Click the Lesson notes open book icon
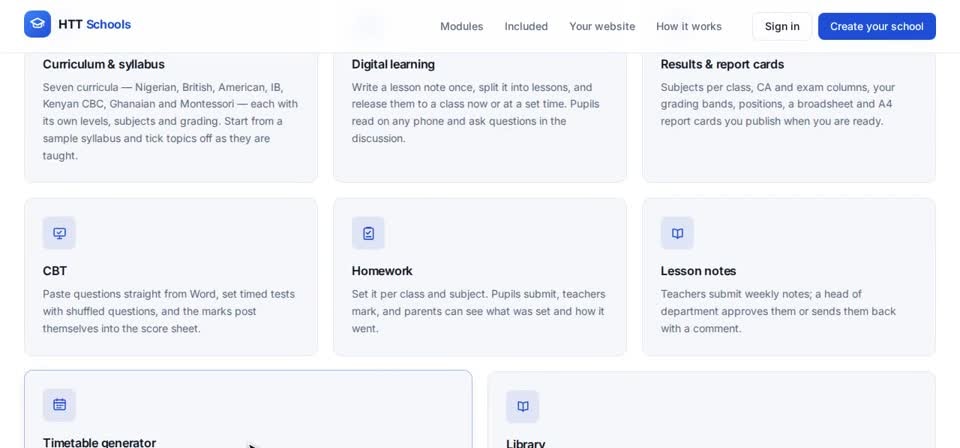 (677, 233)
